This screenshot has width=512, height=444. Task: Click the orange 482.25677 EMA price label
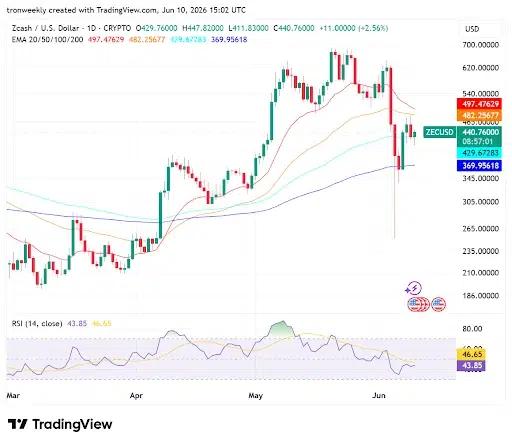click(479, 115)
